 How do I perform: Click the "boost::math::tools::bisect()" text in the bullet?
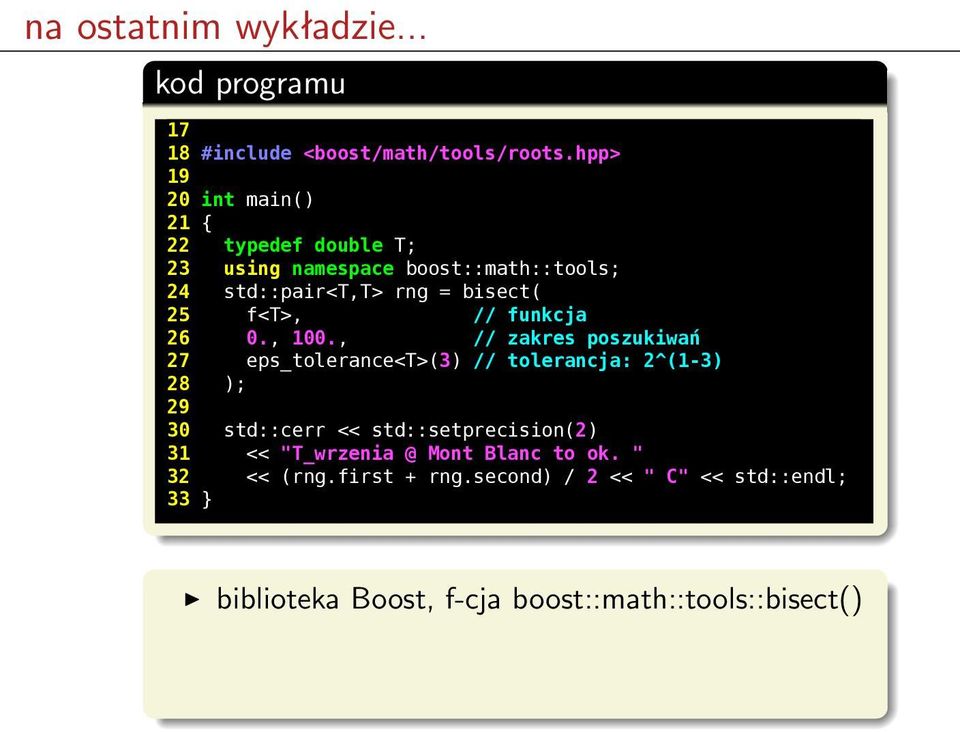point(687,599)
